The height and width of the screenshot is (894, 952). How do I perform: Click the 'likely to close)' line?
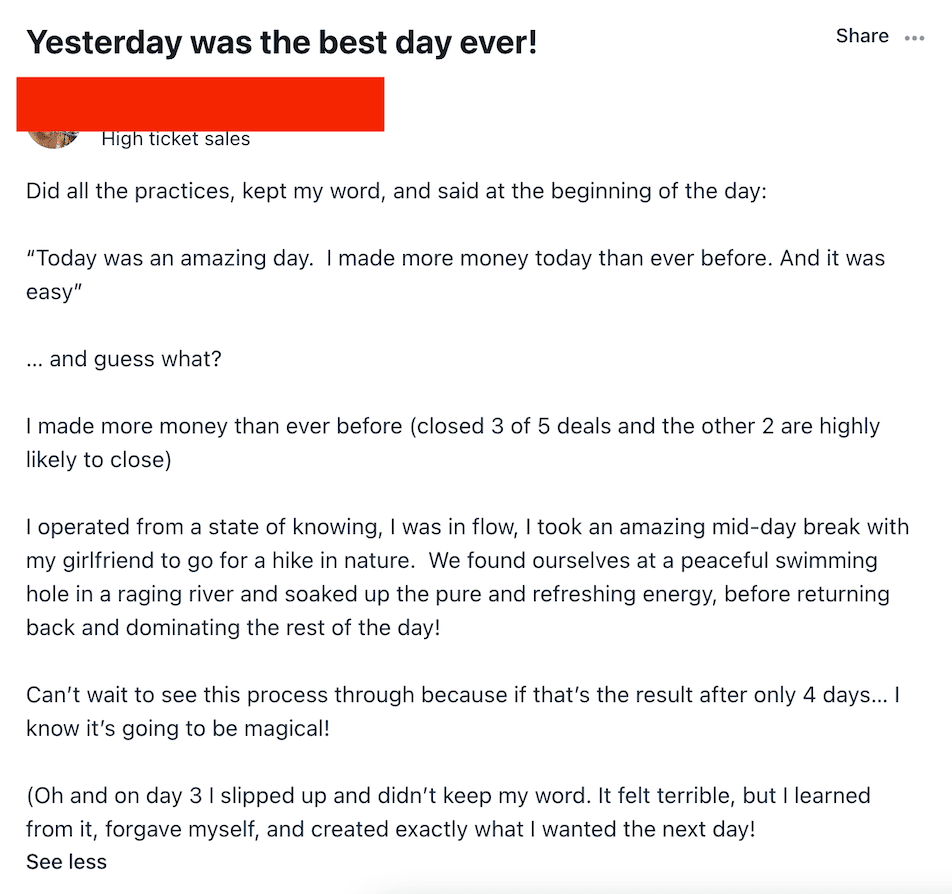99,460
